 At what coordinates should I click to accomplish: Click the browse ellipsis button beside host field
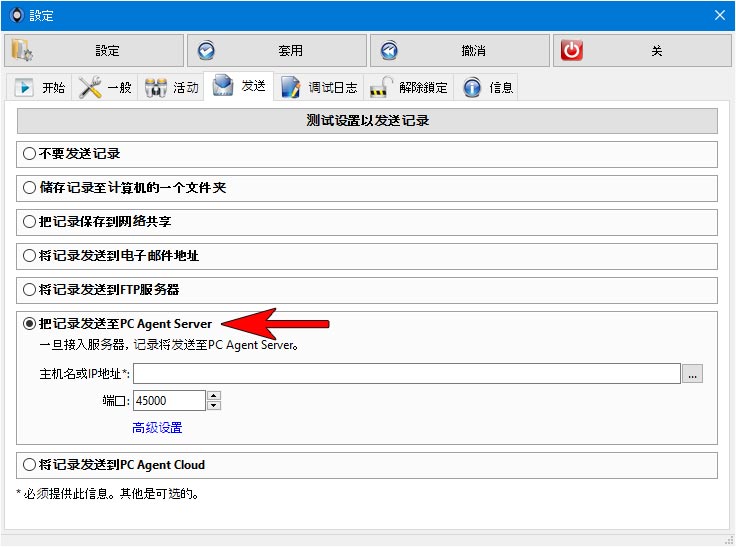click(x=692, y=374)
